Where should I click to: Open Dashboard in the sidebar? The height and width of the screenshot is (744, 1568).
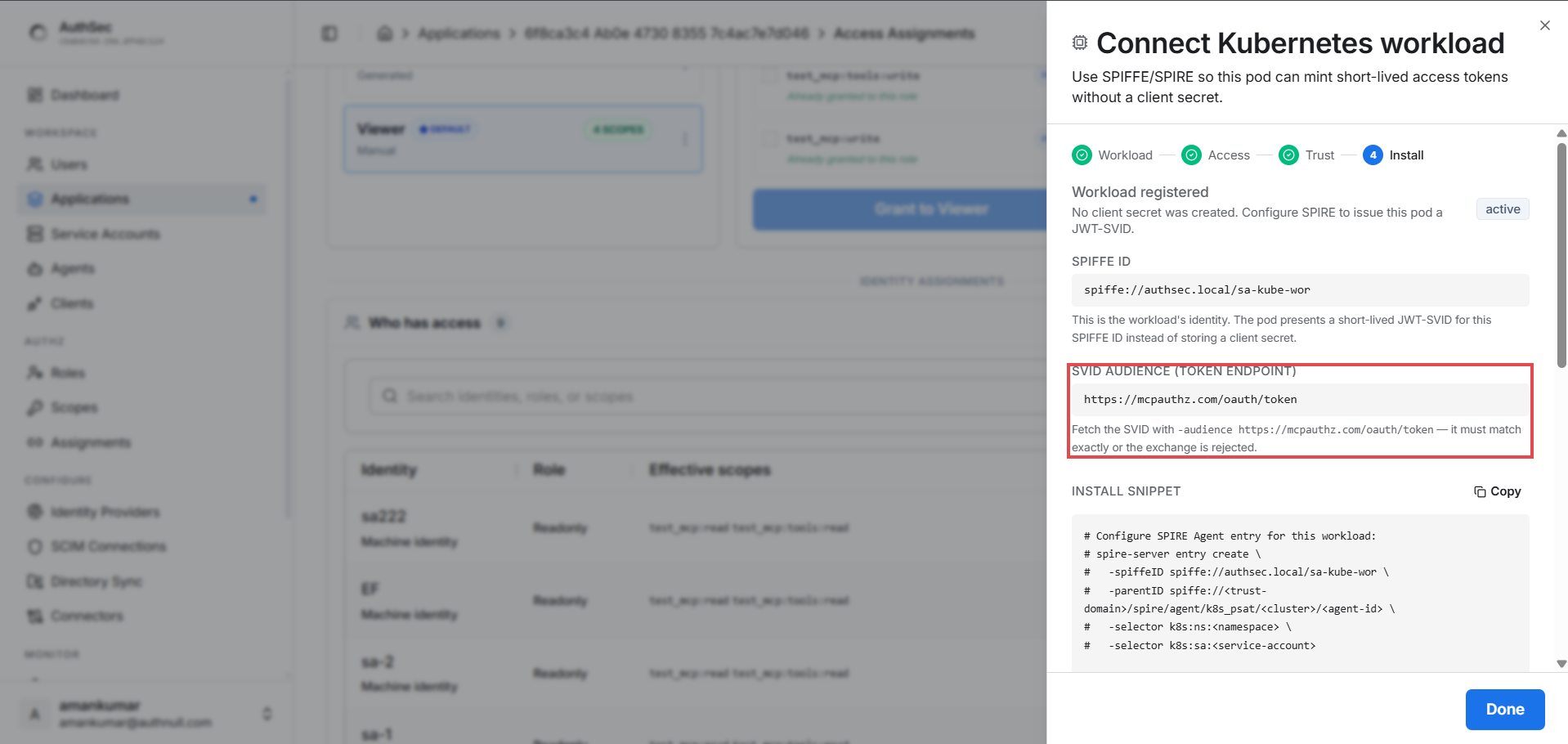tap(142, 95)
